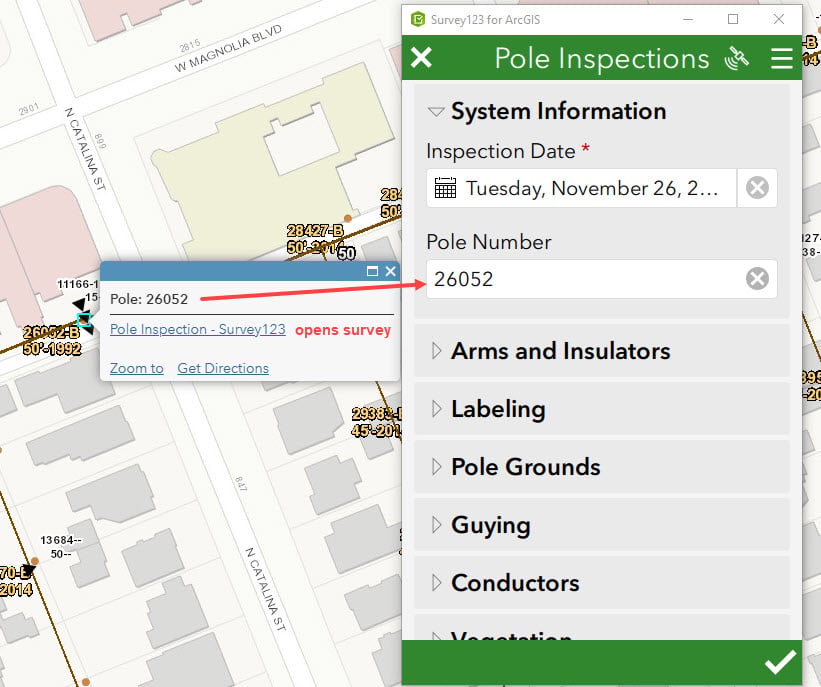Click the Survey123 app logo icon
The height and width of the screenshot is (687, 821).
pyautogui.click(x=418, y=19)
